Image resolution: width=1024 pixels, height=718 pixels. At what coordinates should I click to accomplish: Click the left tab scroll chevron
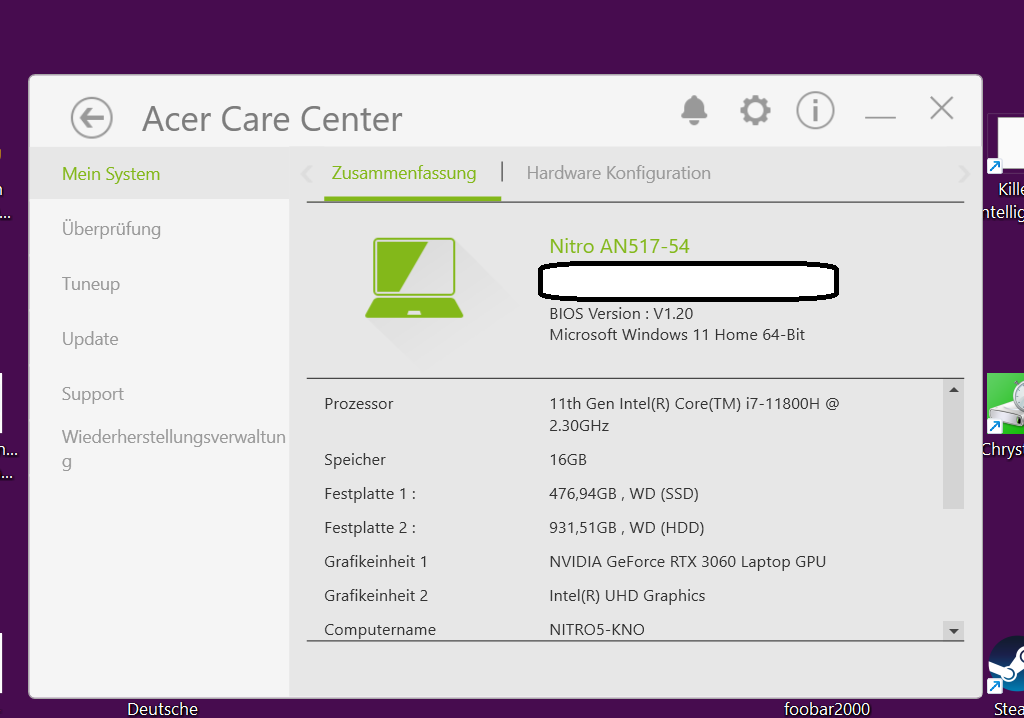(308, 174)
